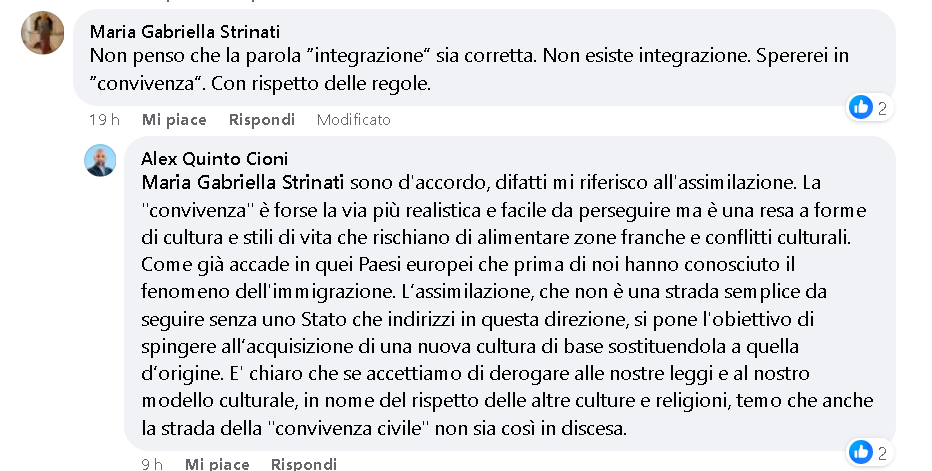Viewport: 932px width, 471px height.
Task: Reply to Maria's comment via Rispondi
Action: [x=262, y=120]
